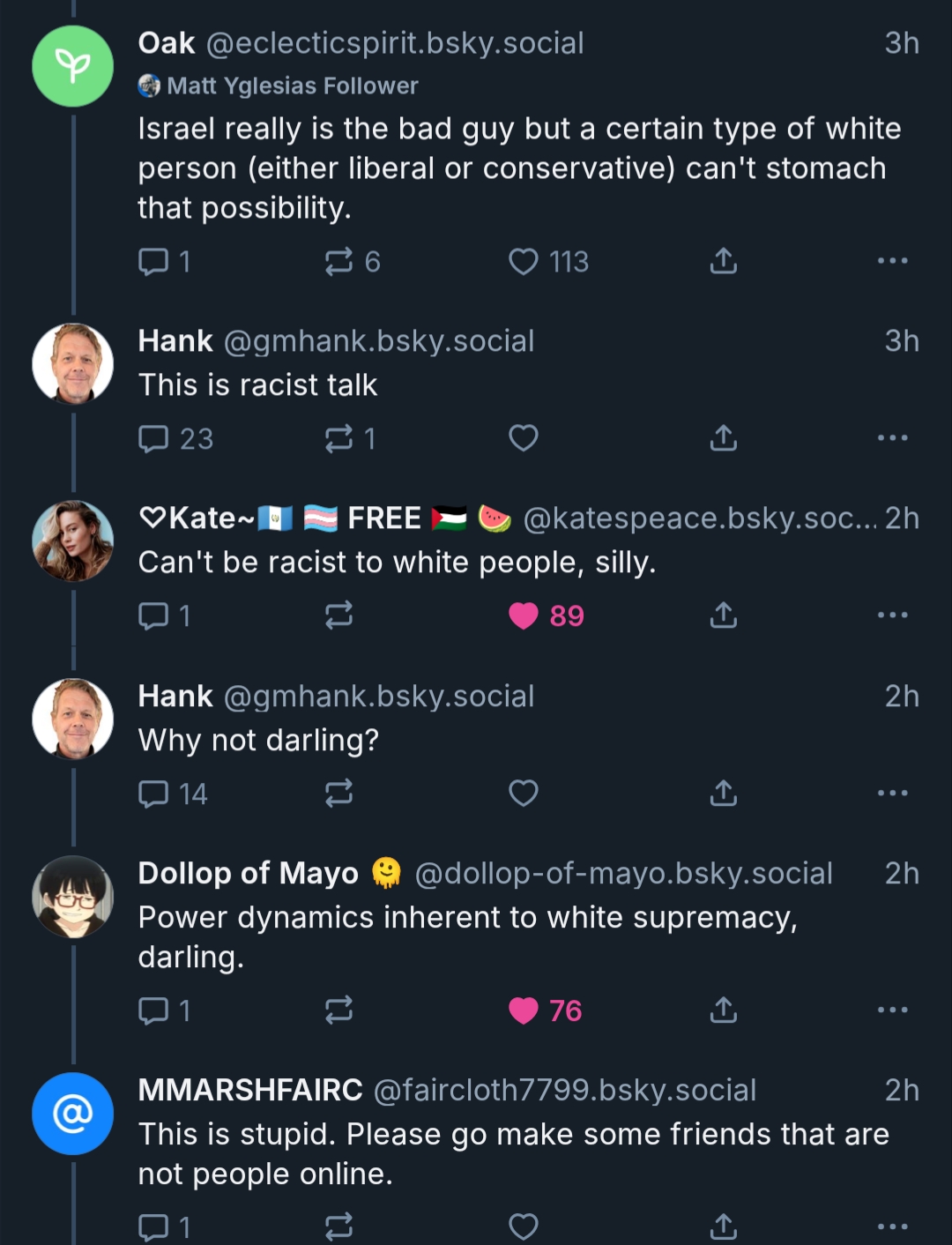
Task: Like Oak's post with 113 likes
Action: pyautogui.click(x=524, y=261)
